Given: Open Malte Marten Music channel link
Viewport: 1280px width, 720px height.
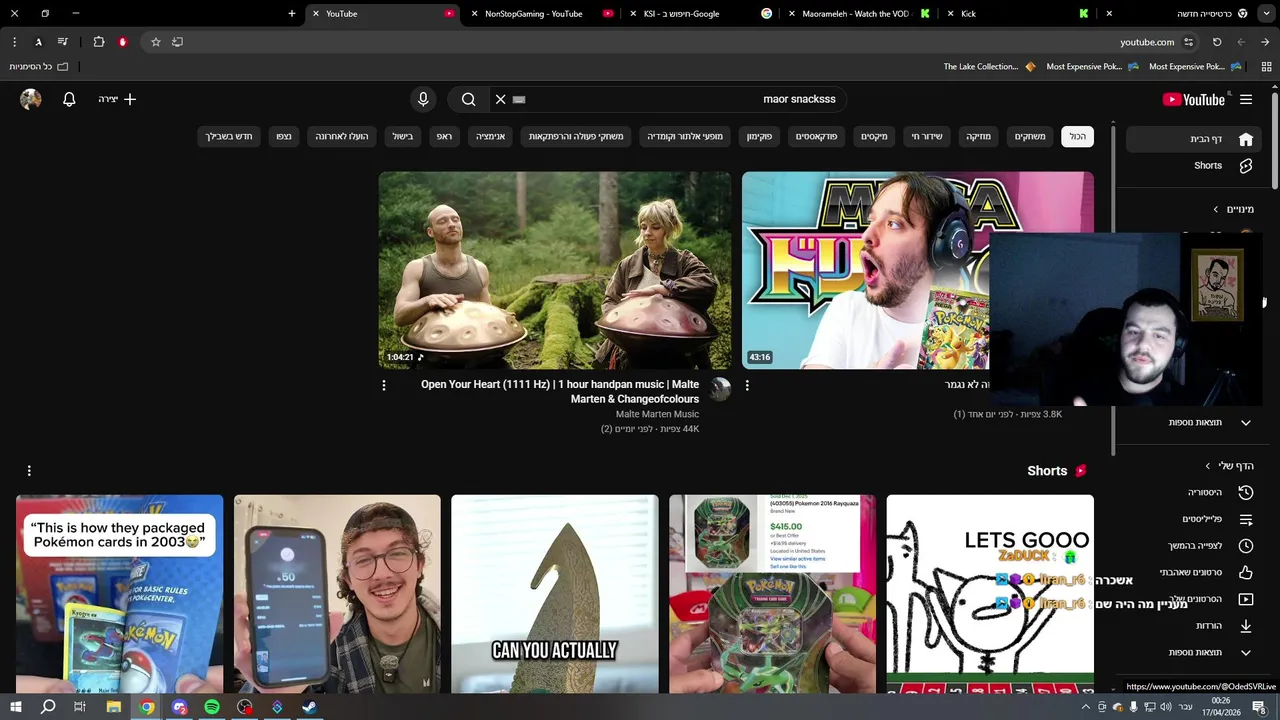Looking at the screenshot, I should pos(657,414).
